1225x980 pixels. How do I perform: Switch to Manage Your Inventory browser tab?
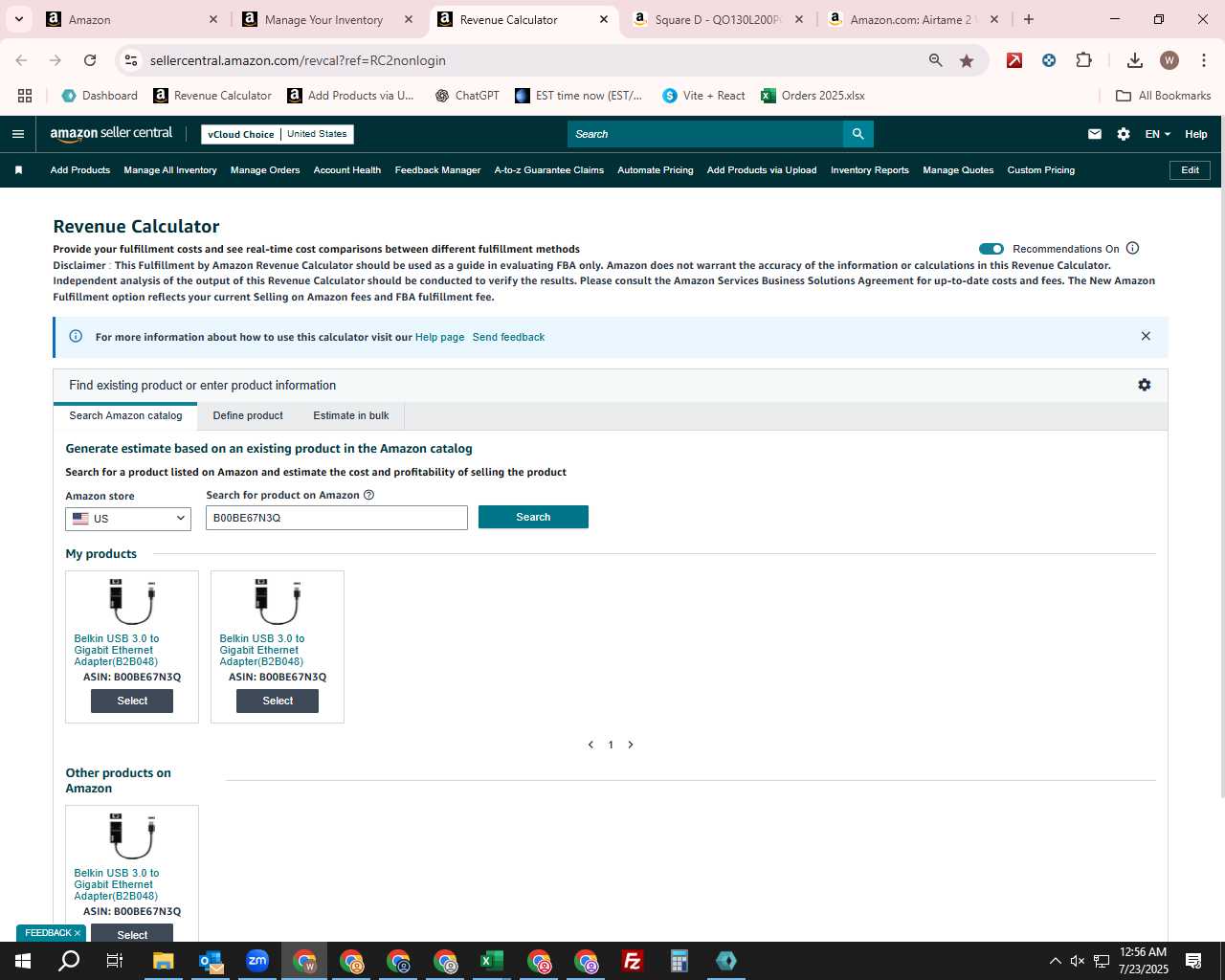coord(323,19)
